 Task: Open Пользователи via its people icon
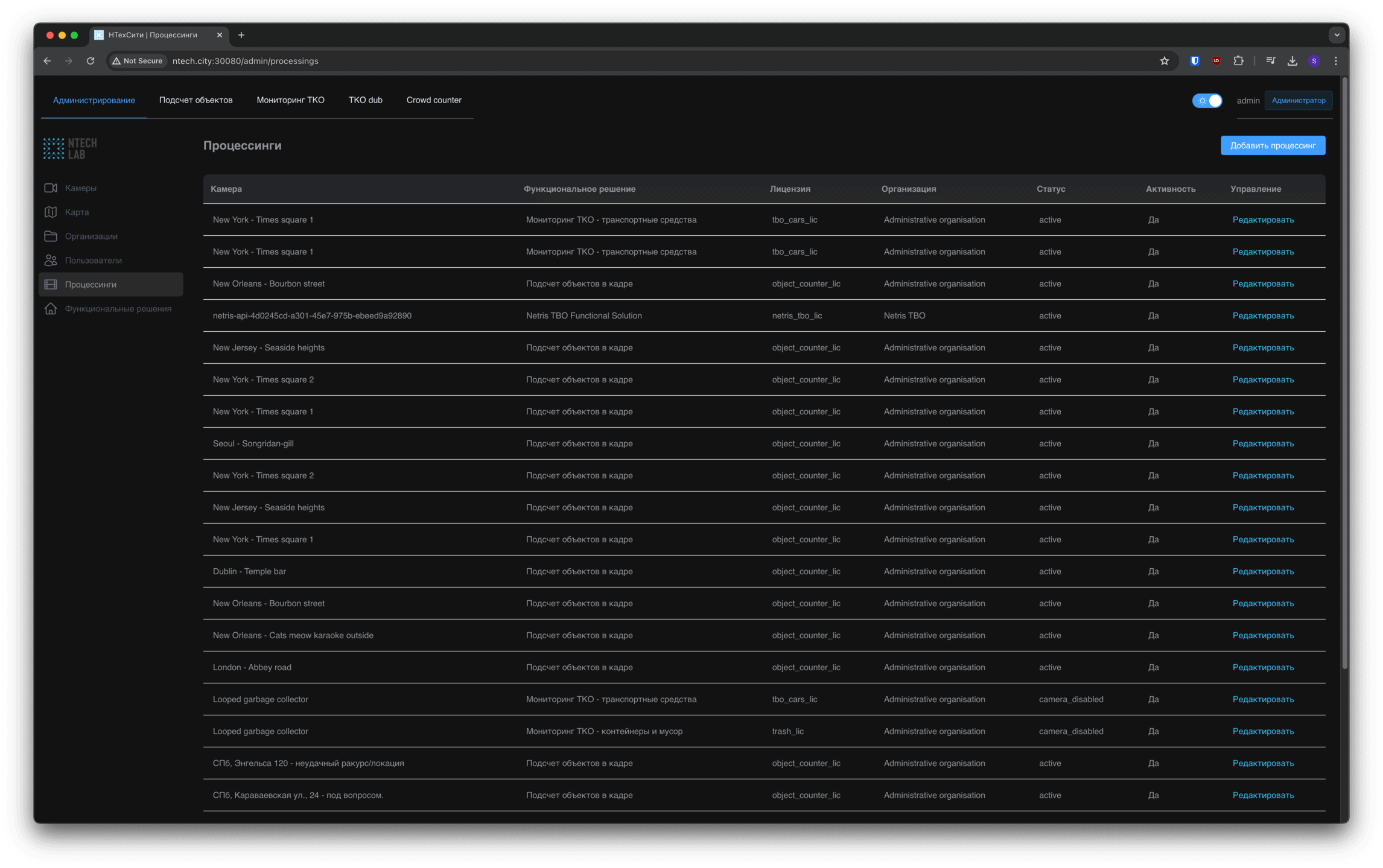(x=51, y=261)
